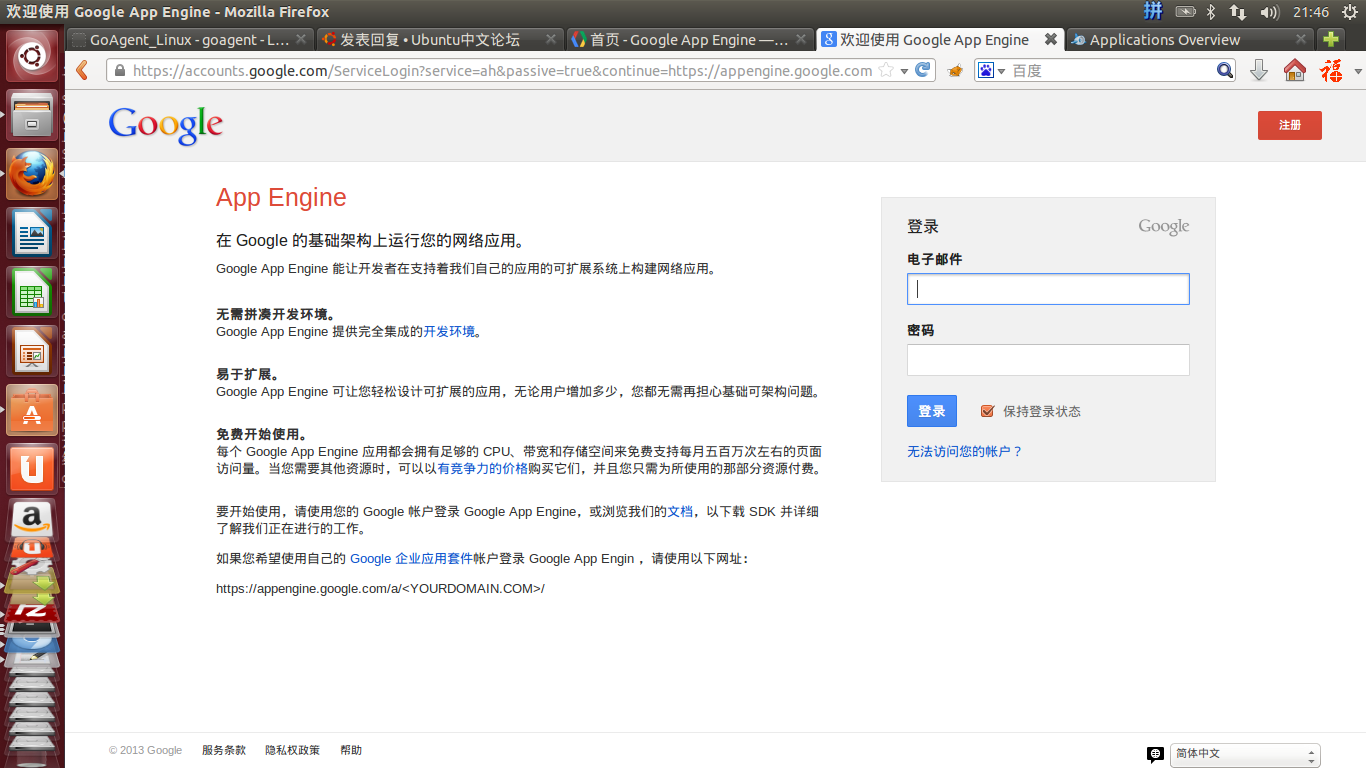Click the red 福 toolbar icon

(1331, 70)
